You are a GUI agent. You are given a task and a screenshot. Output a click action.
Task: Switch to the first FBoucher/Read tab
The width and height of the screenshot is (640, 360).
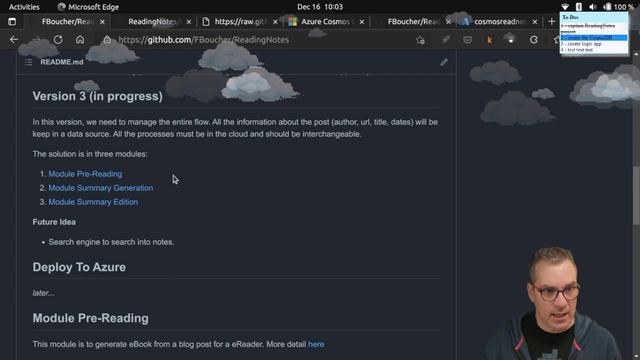[67, 22]
